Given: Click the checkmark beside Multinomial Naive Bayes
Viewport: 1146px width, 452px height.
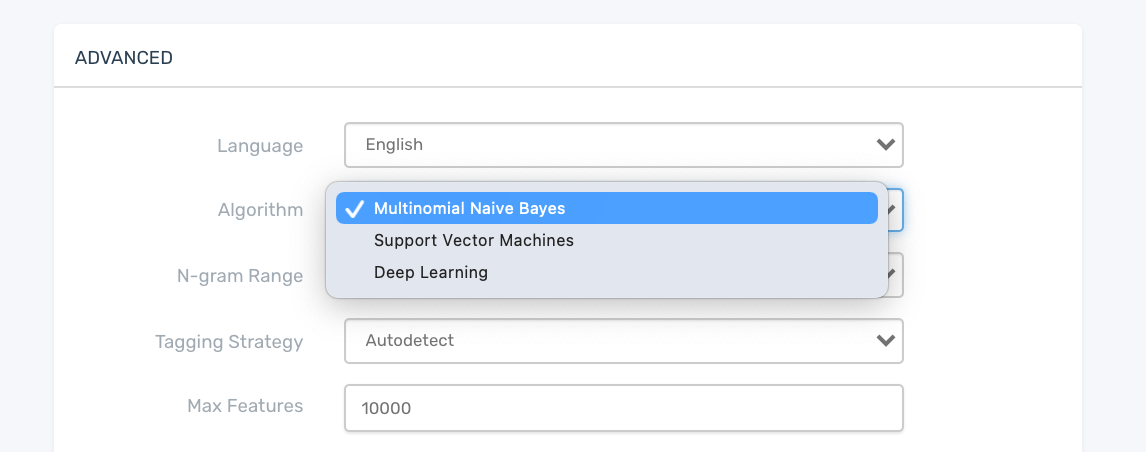Looking at the screenshot, I should pos(353,208).
